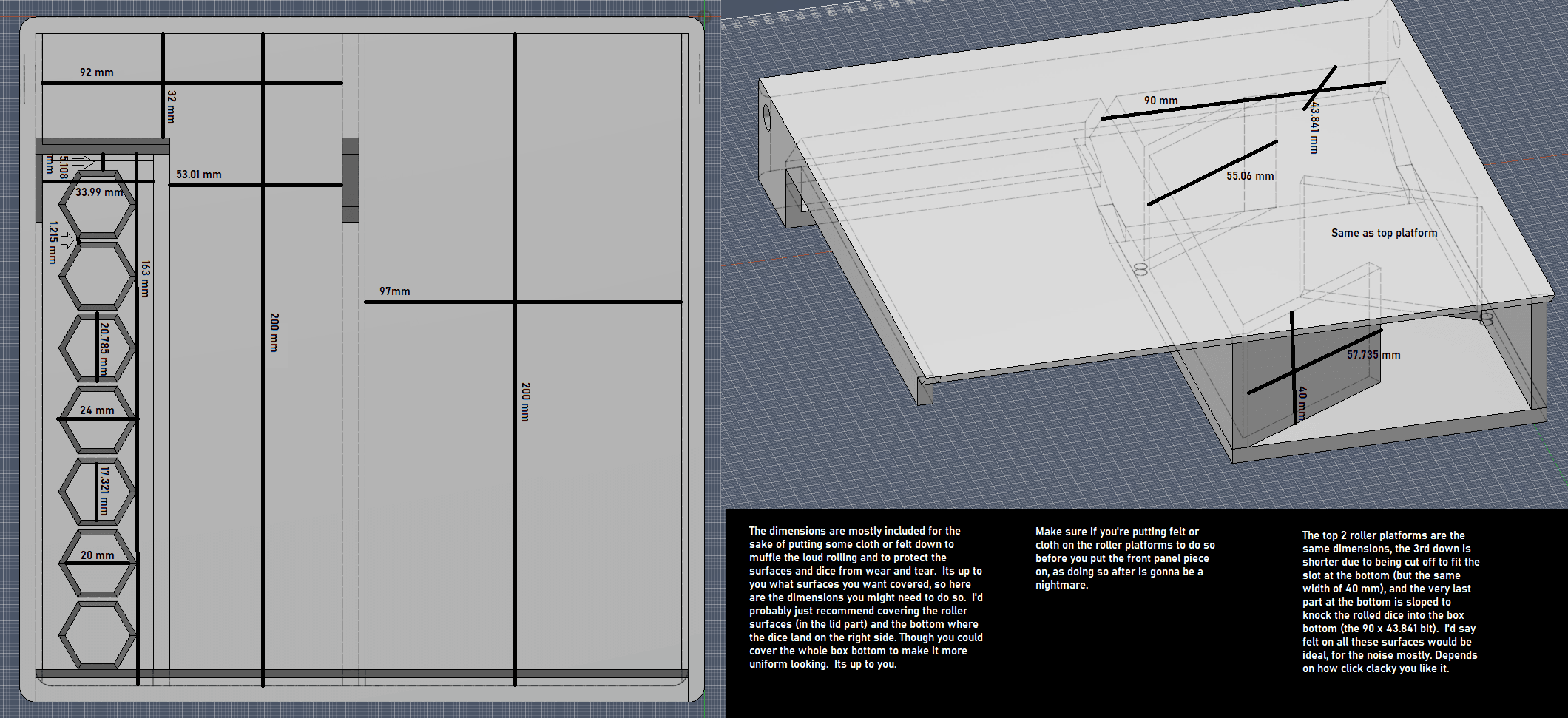Screen dimensions: 1568x718
Task: Click the "24 mm" hexagon label
Action: pyautogui.click(x=97, y=410)
